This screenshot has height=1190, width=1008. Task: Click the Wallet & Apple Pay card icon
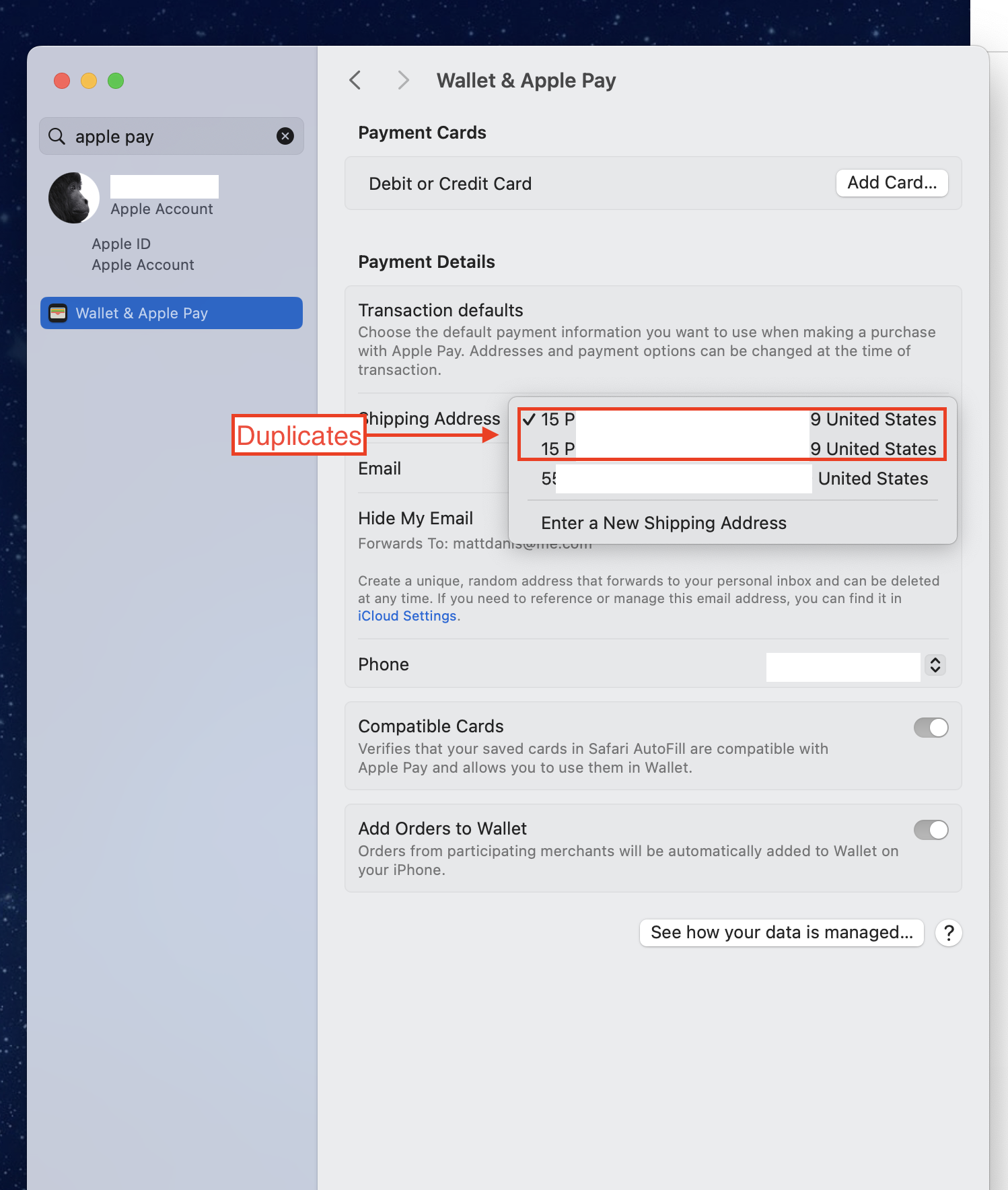tap(58, 313)
